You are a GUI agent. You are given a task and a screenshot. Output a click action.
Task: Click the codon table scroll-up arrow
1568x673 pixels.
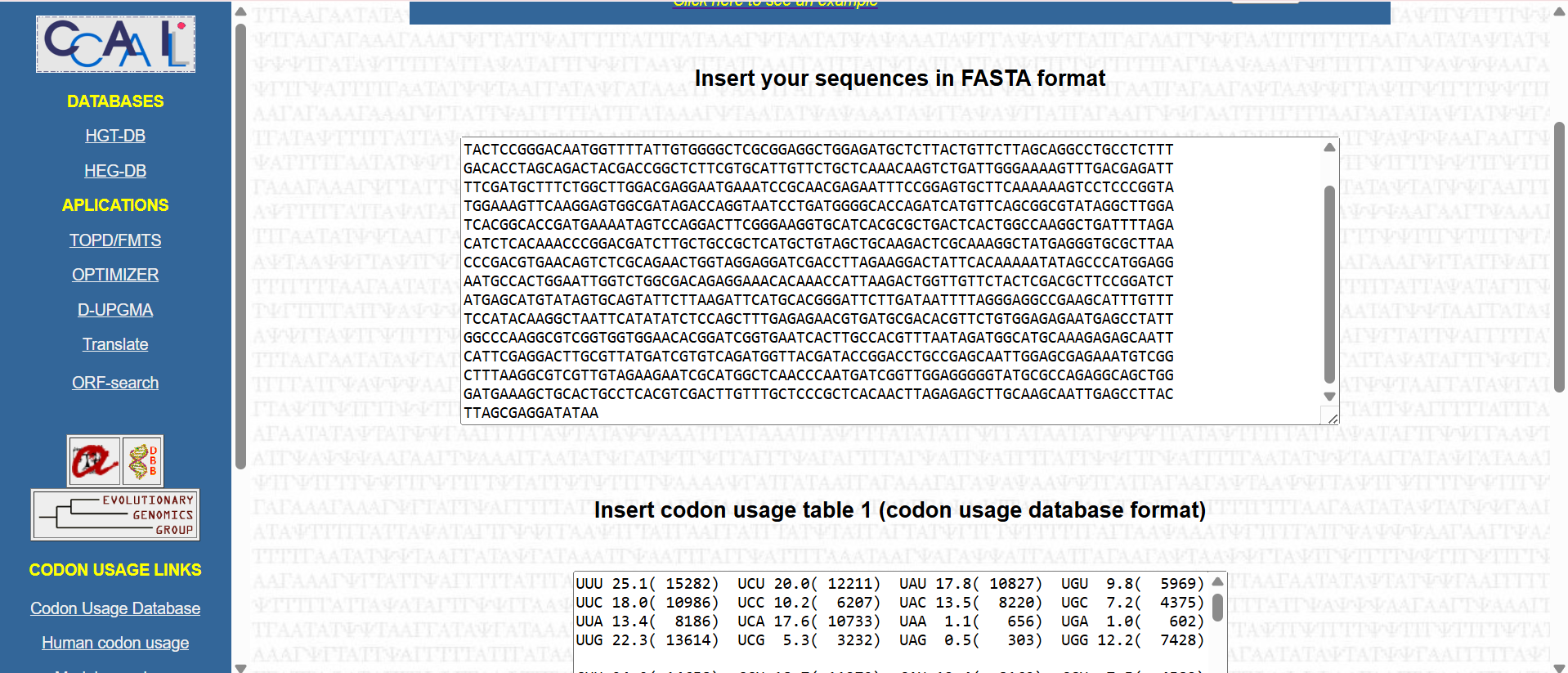pos(1217,582)
